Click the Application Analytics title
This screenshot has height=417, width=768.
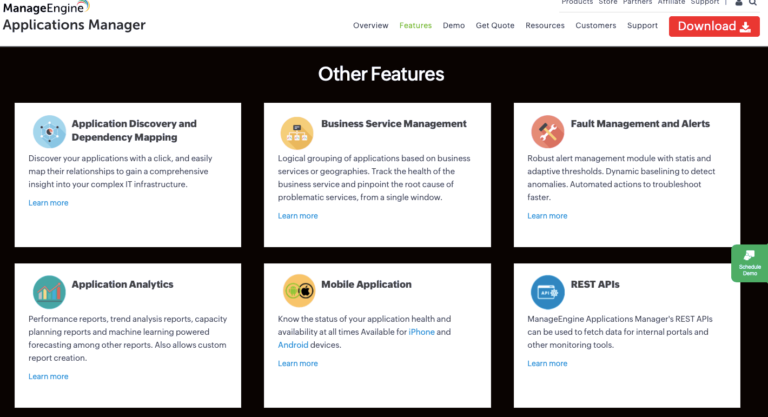(122, 285)
